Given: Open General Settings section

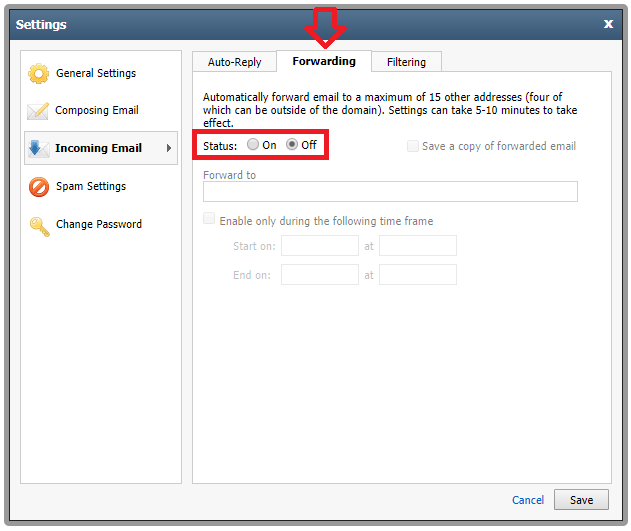Looking at the screenshot, I should point(96,73).
